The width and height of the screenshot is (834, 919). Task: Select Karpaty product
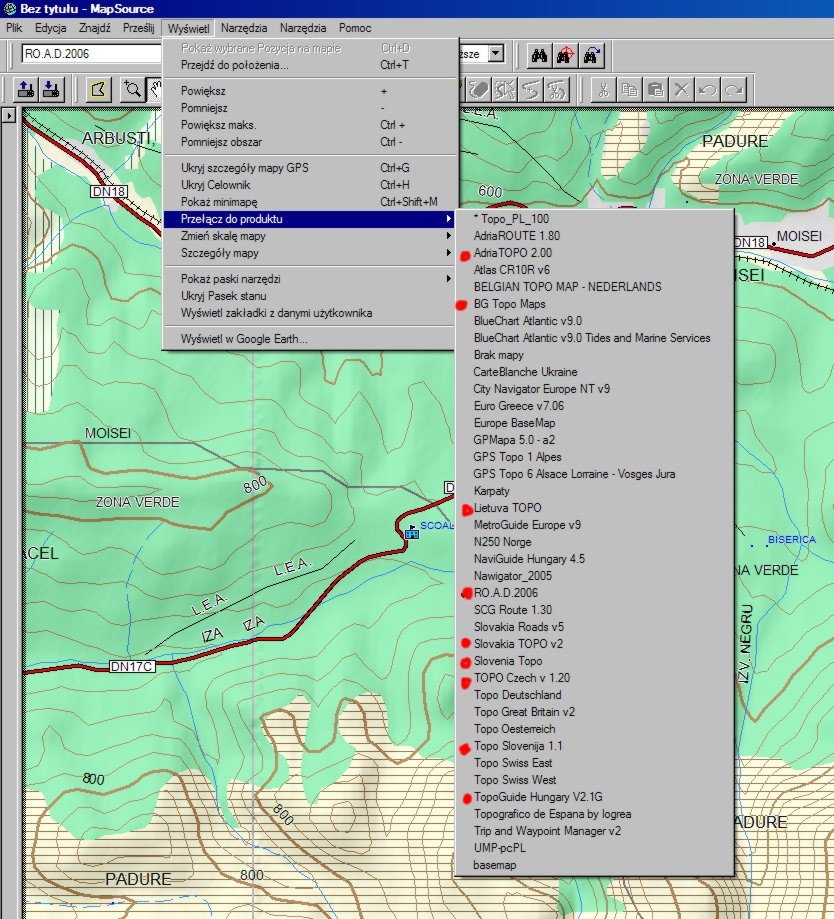coord(594,491)
